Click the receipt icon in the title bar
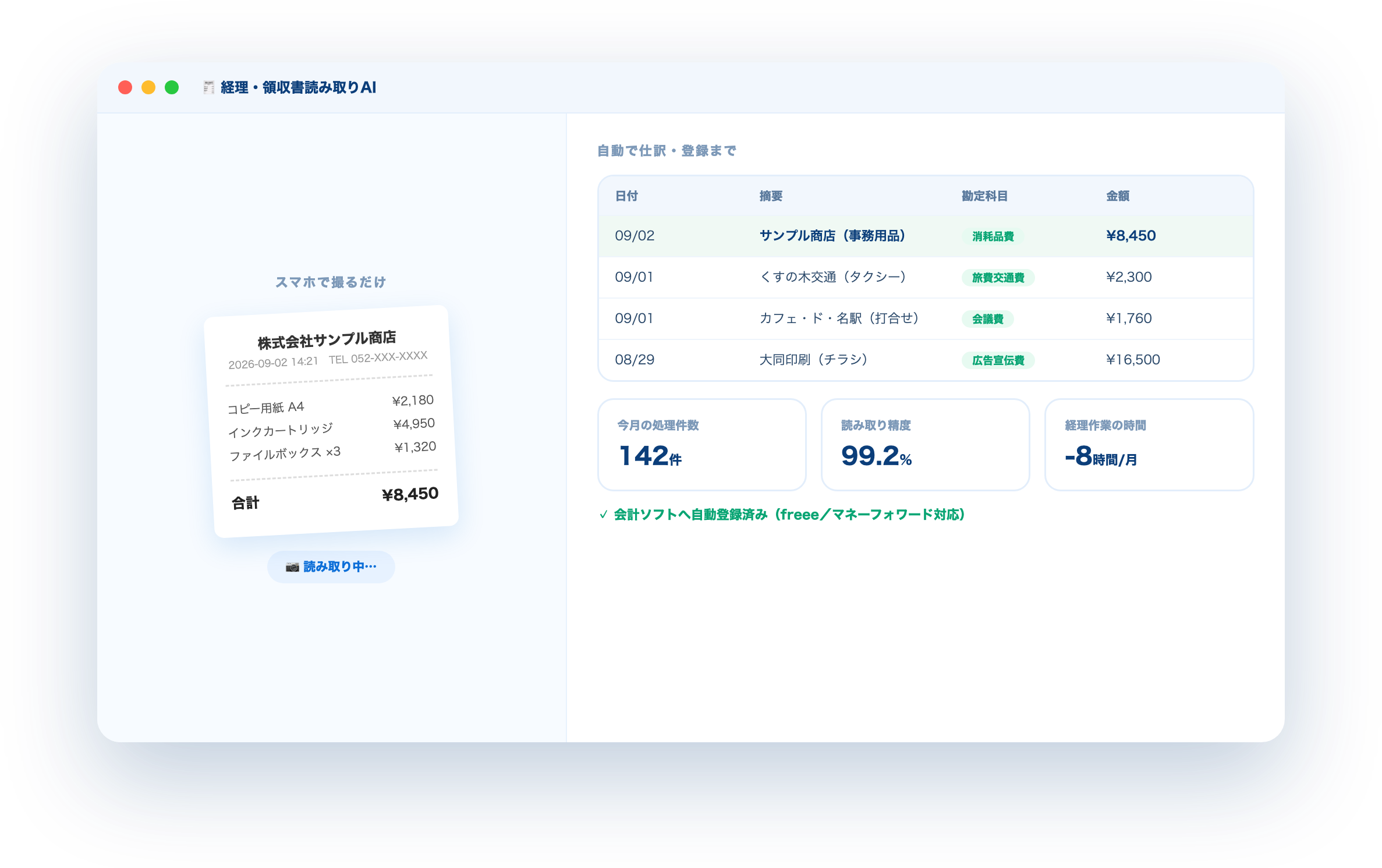1382x868 pixels. click(208, 87)
